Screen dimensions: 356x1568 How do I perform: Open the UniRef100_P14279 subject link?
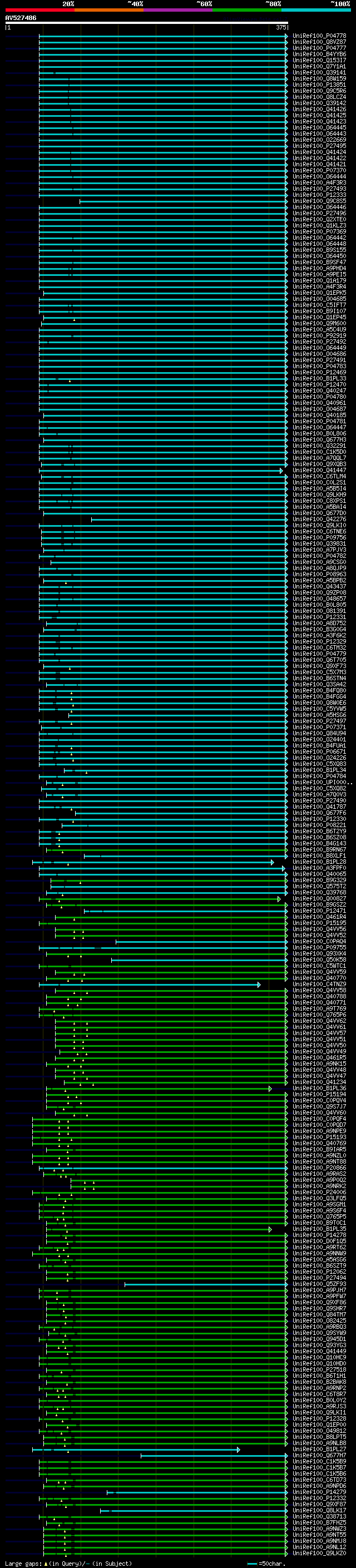[x=319, y=1492]
